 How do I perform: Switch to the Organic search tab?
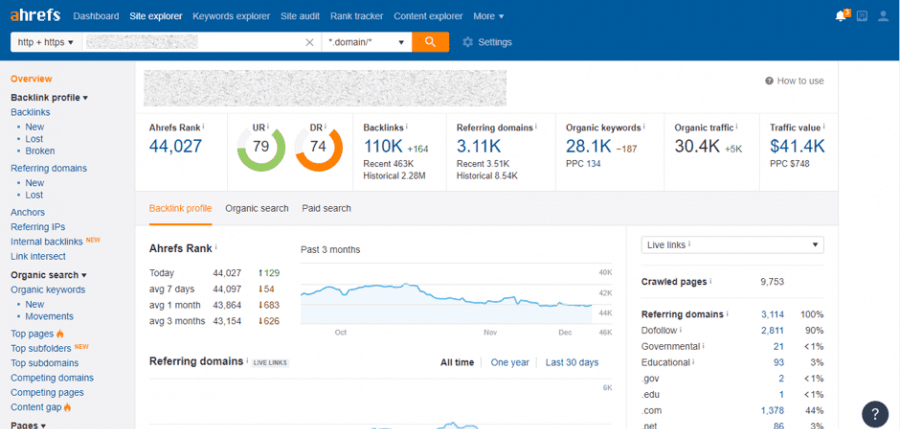tap(257, 208)
